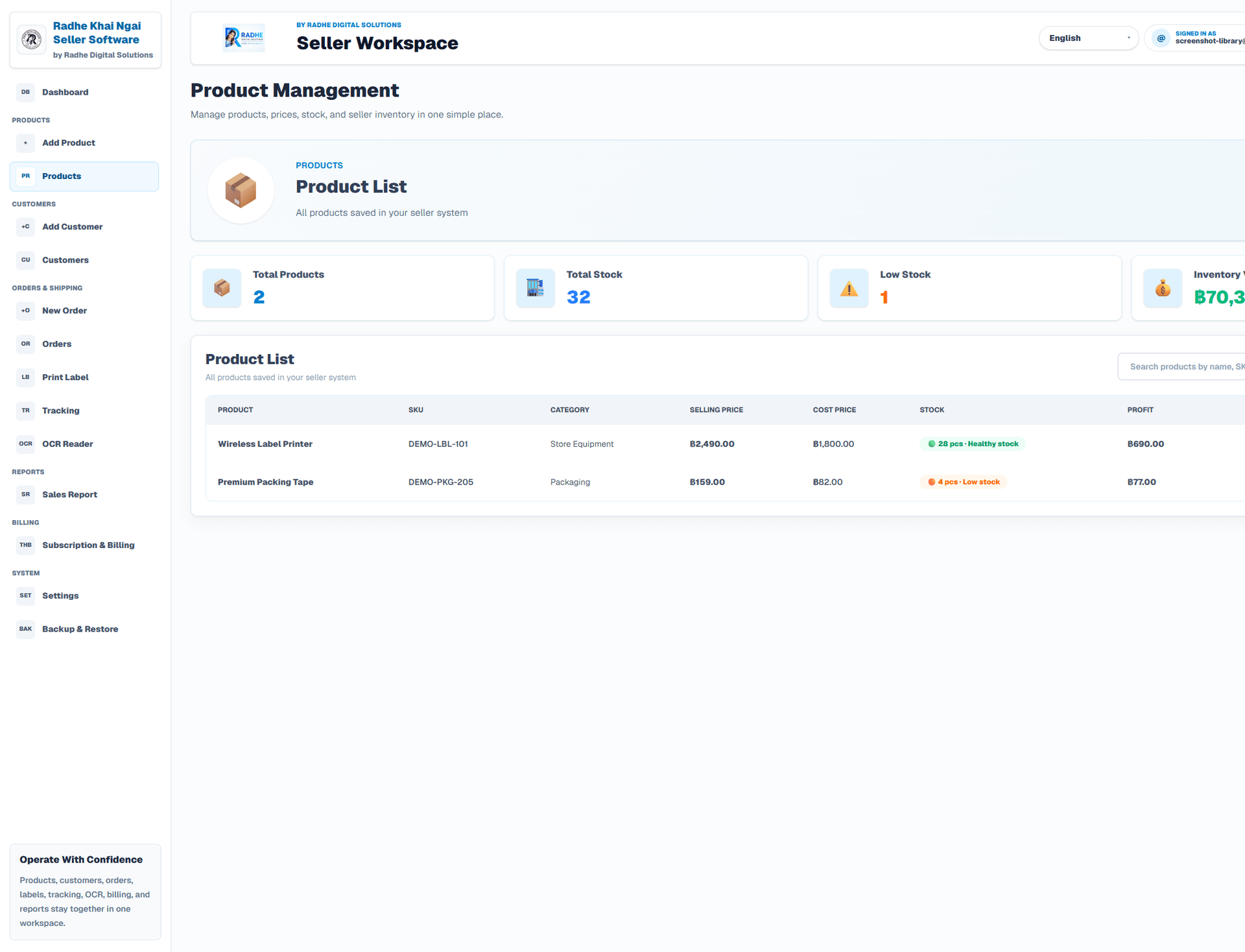Click the Store Equipment category cell
Image resolution: width=1245 pixels, height=952 pixels.
[x=582, y=444]
